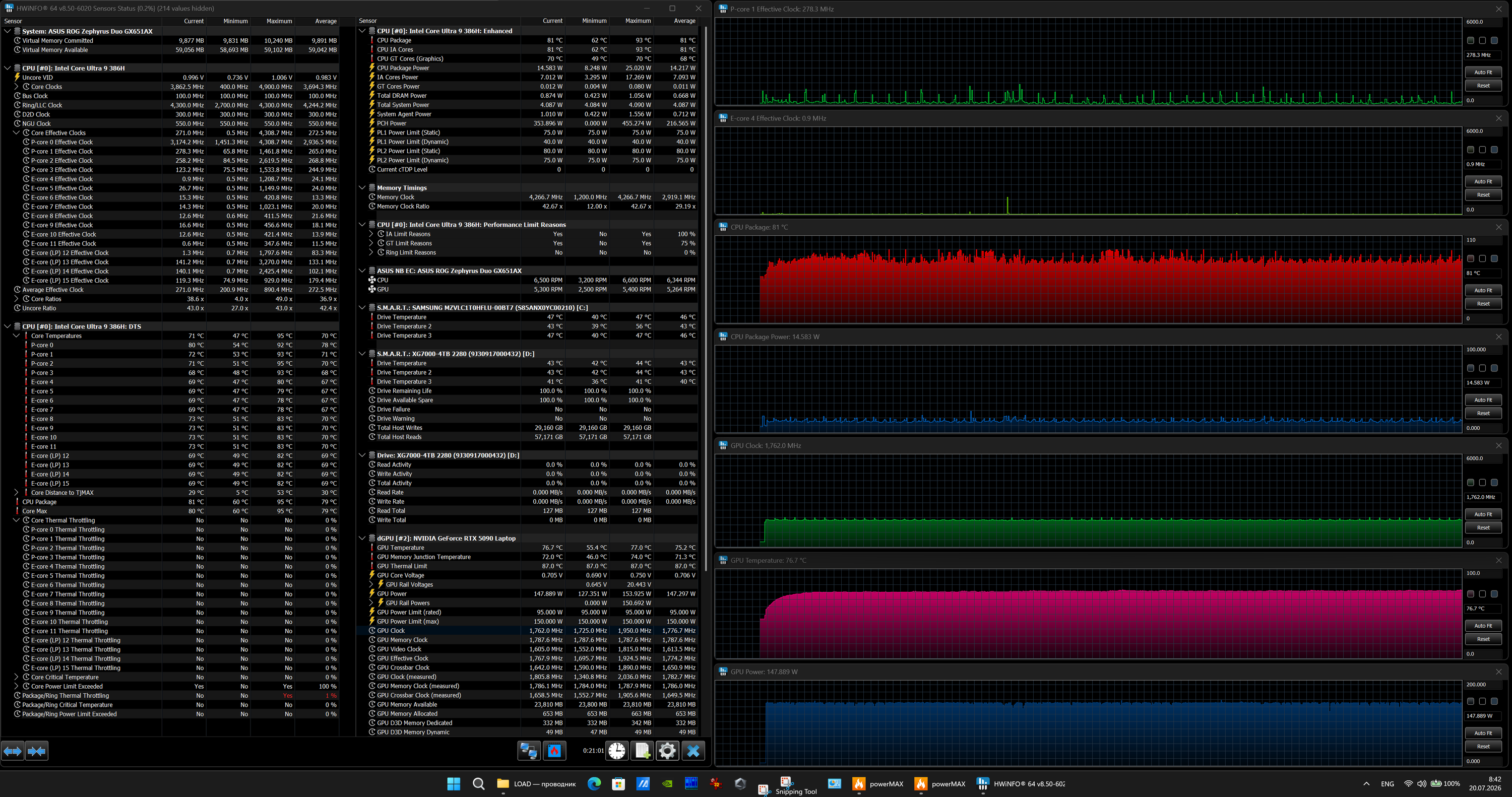Switch to the HWiNFO 64 taskbar item
The width and height of the screenshot is (1512, 797).
pyautogui.click(x=1020, y=783)
